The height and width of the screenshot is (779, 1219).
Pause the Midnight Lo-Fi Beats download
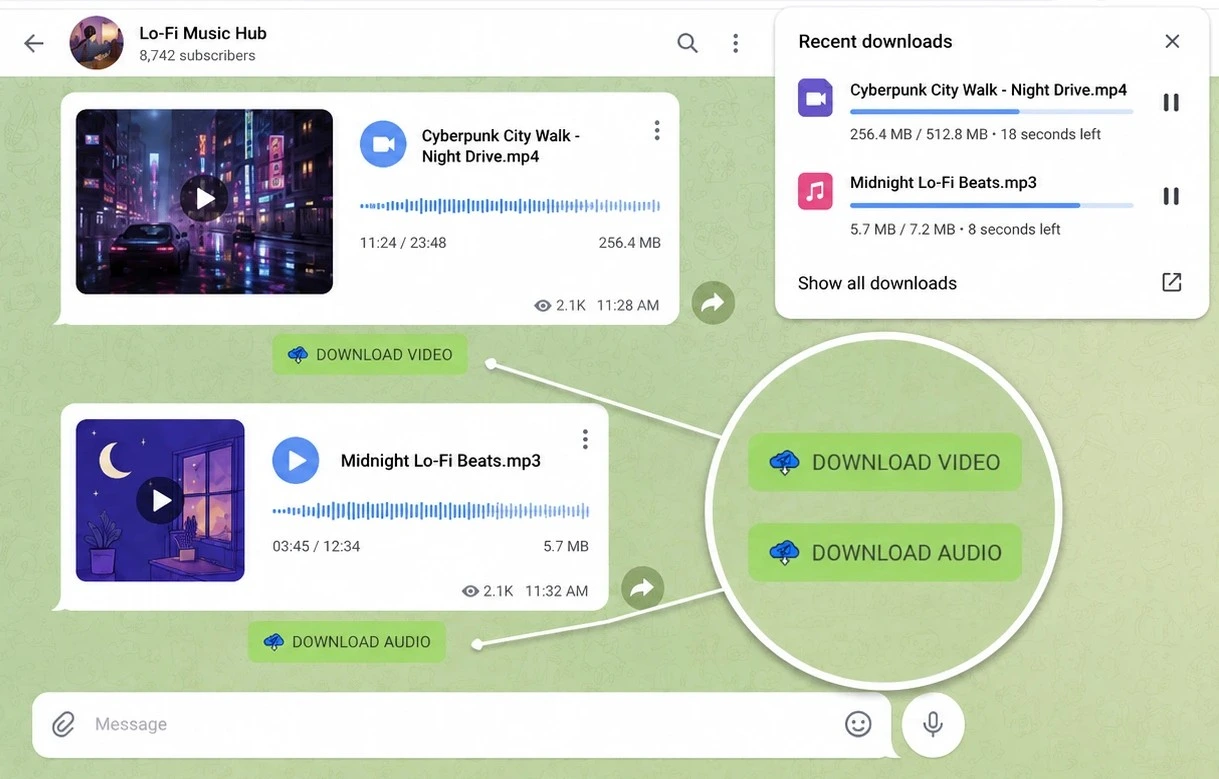pyautogui.click(x=1170, y=196)
